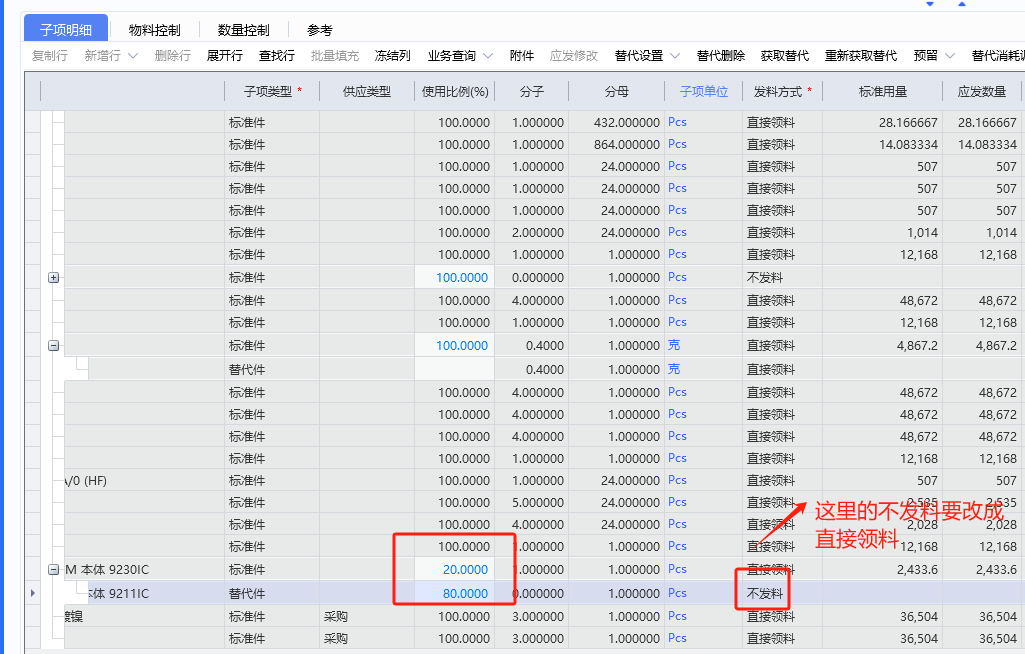Expand the 预留 dropdown chevron
Viewport: 1025px width, 654px height.
(950, 56)
